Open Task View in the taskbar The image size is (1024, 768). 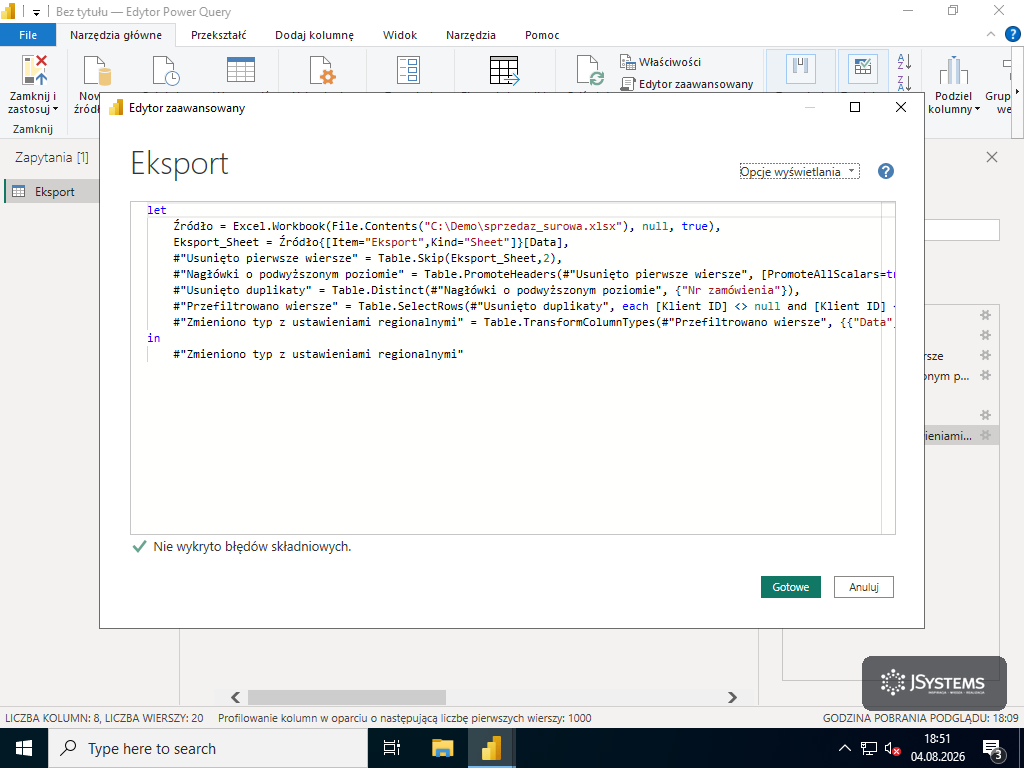pyautogui.click(x=392, y=748)
